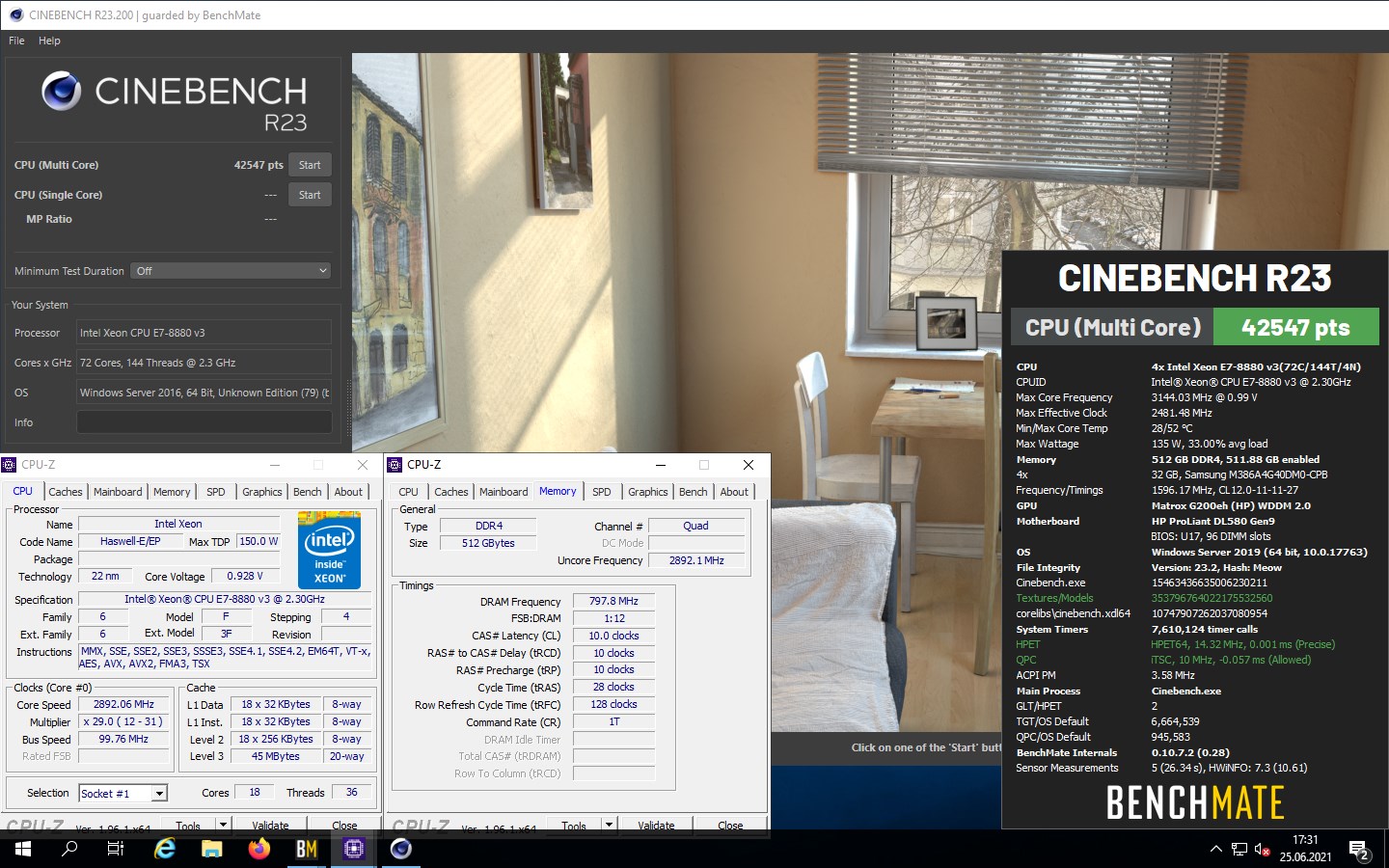The image size is (1389, 868).
Task: Open the Windows Start menu
Action: click(23, 849)
